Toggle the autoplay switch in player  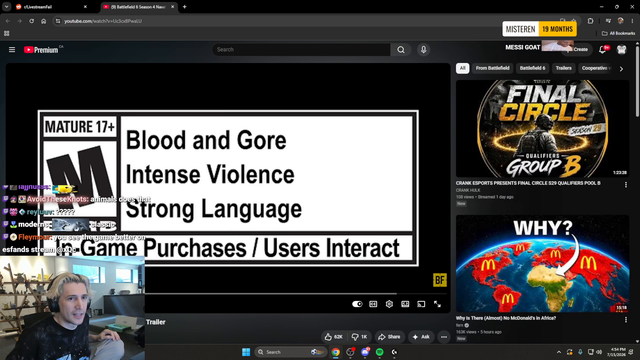click(357, 304)
